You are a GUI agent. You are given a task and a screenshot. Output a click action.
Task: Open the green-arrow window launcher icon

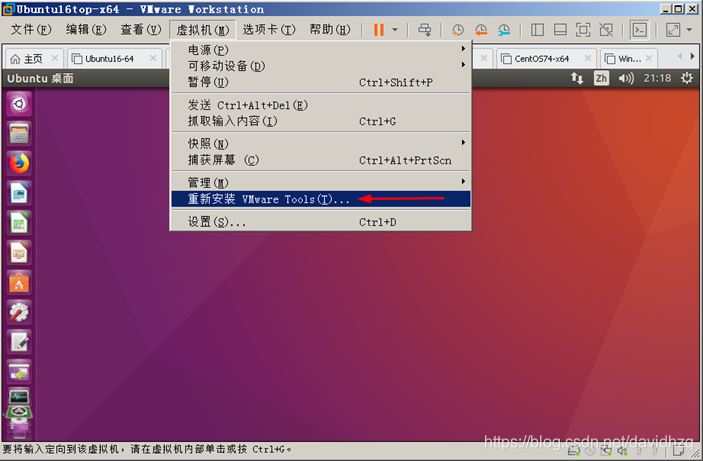19,372
